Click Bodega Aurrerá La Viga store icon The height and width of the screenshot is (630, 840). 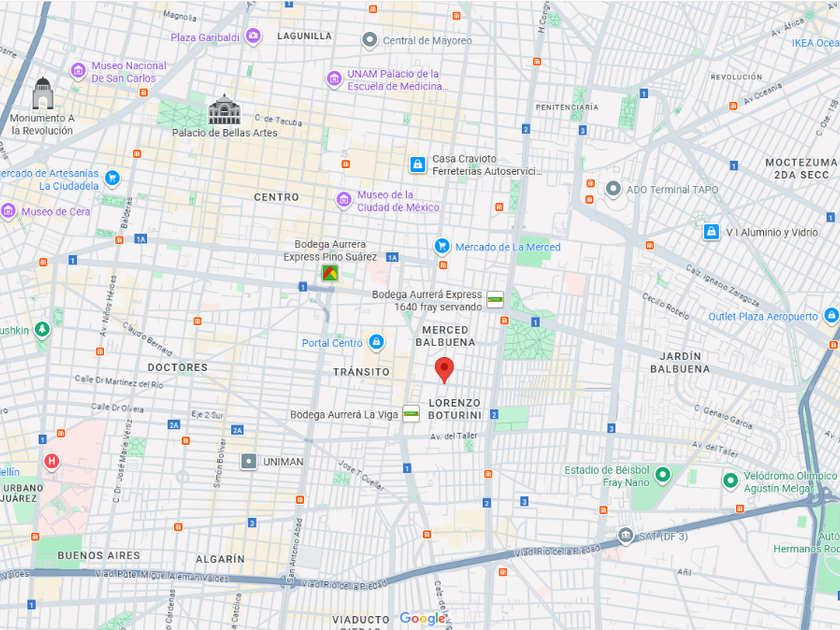pos(411,413)
